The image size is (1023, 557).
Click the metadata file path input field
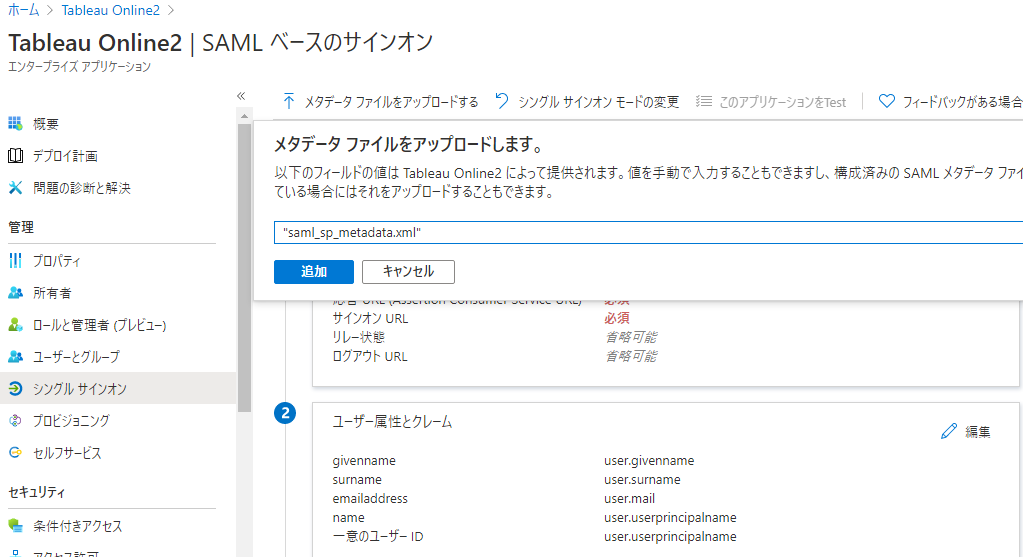point(649,232)
